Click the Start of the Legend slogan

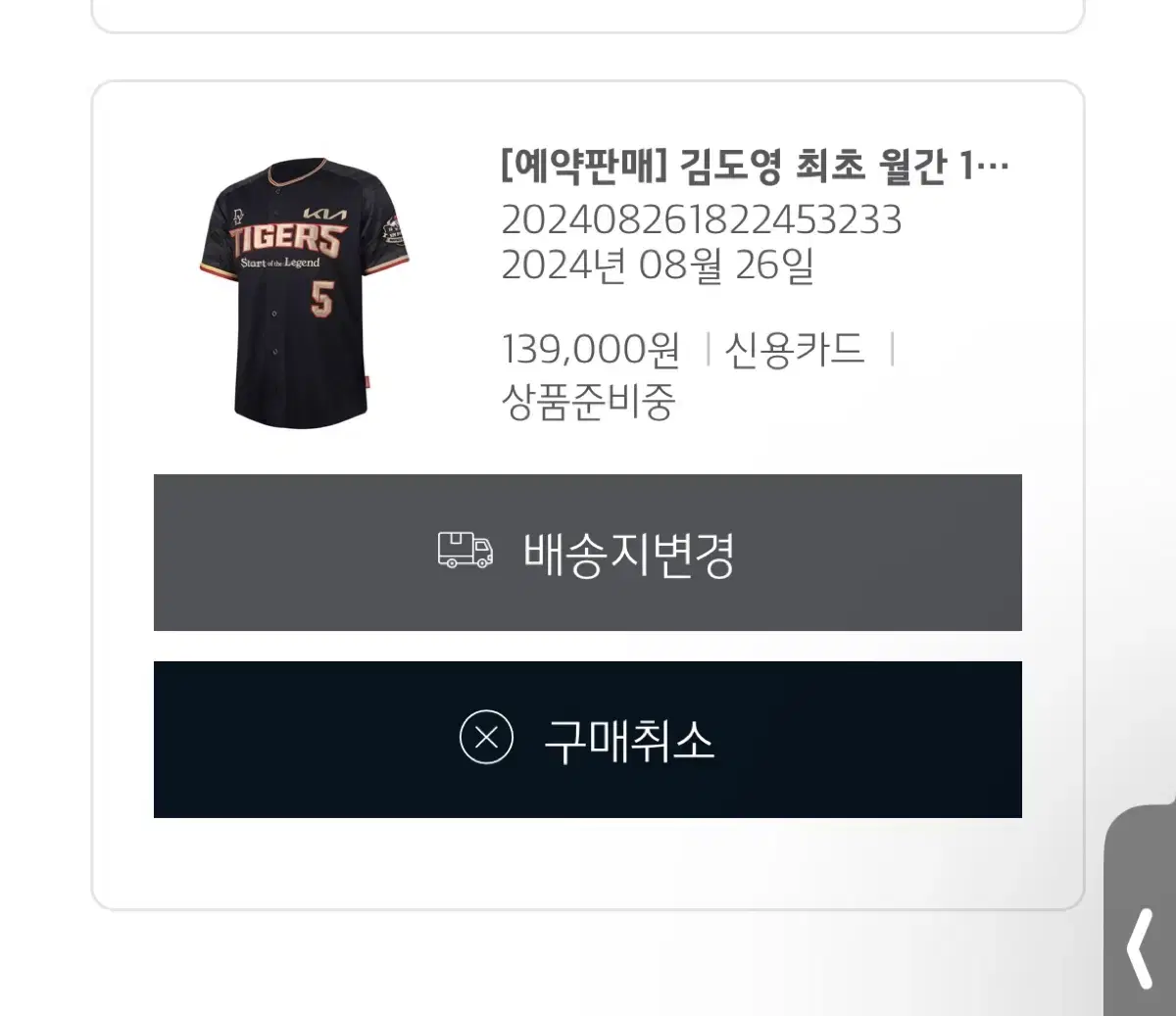tap(280, 263)
